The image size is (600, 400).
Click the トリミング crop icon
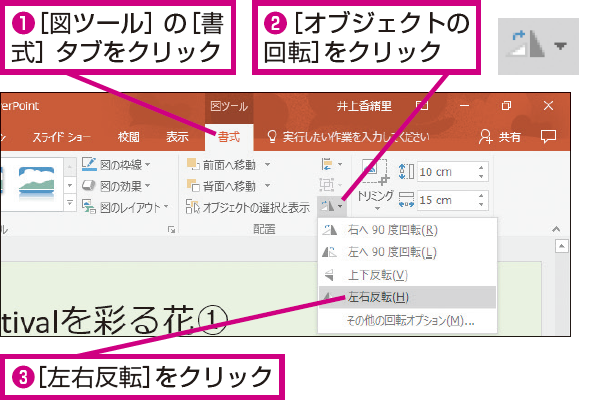(375, 172)
